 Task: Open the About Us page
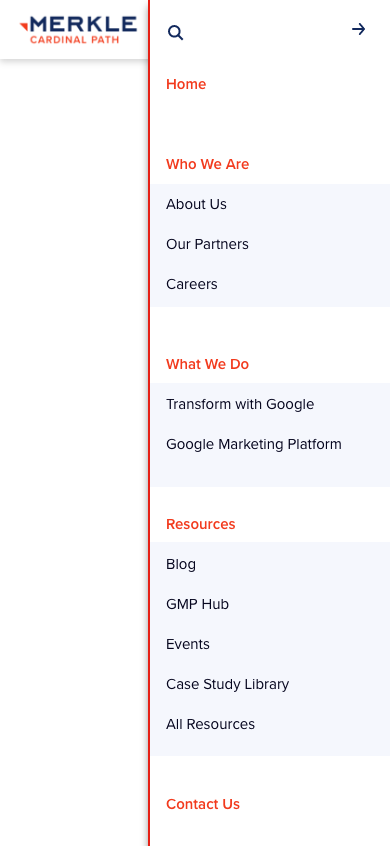click(x=196, y=204)
